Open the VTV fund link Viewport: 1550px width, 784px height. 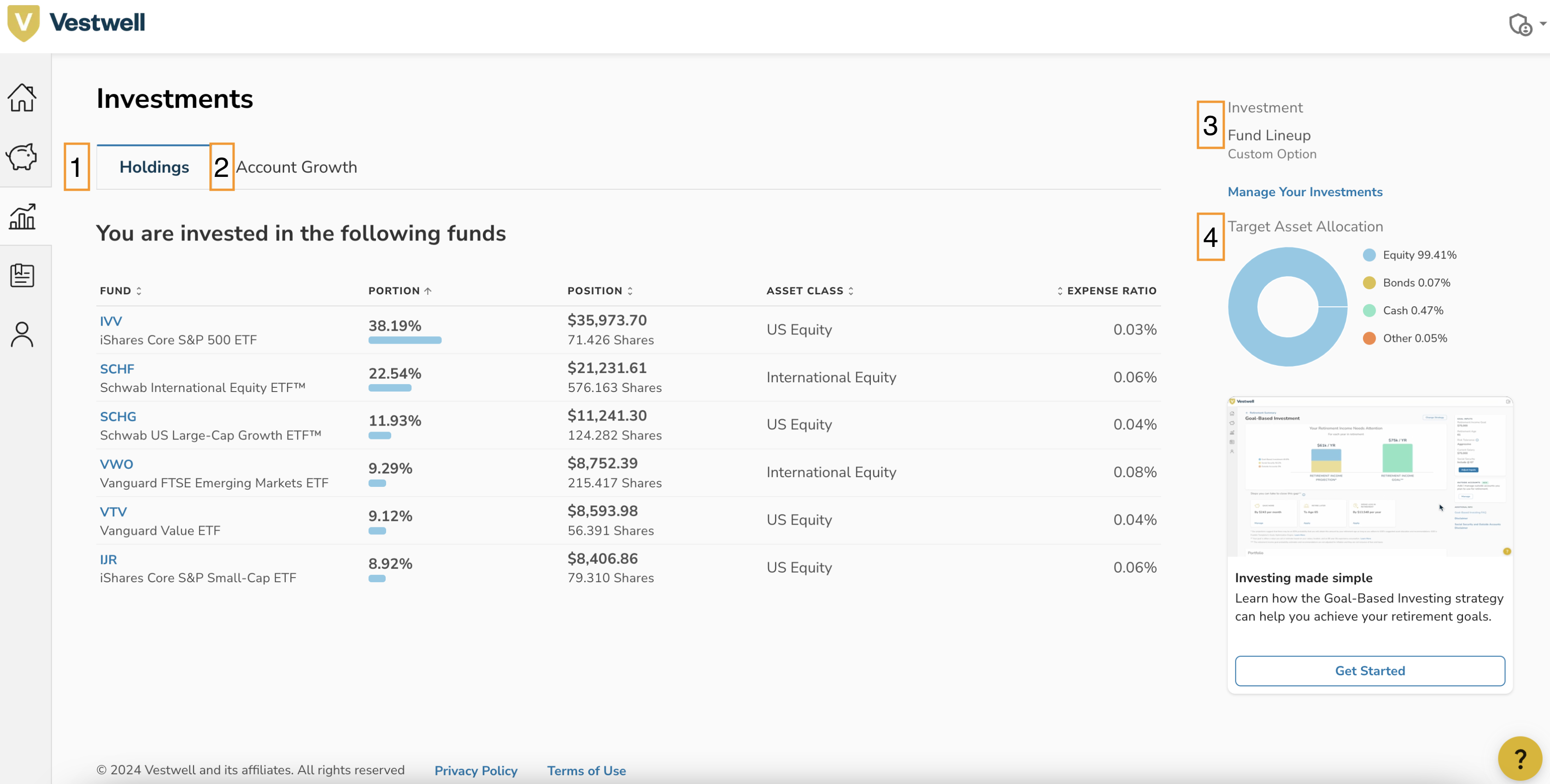113,511
